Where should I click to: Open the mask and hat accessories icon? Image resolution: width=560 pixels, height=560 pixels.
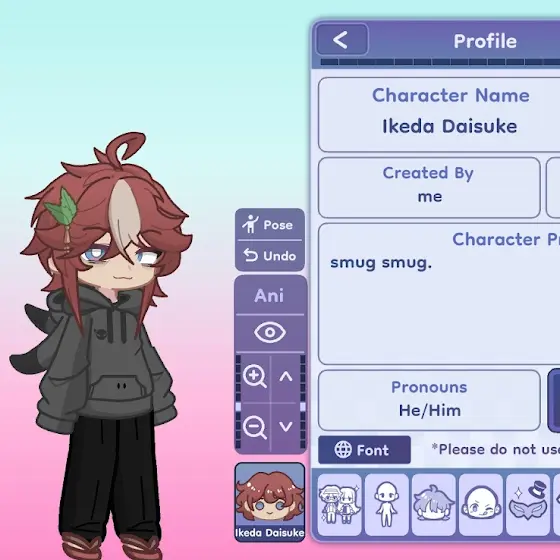tap(528, 505)
